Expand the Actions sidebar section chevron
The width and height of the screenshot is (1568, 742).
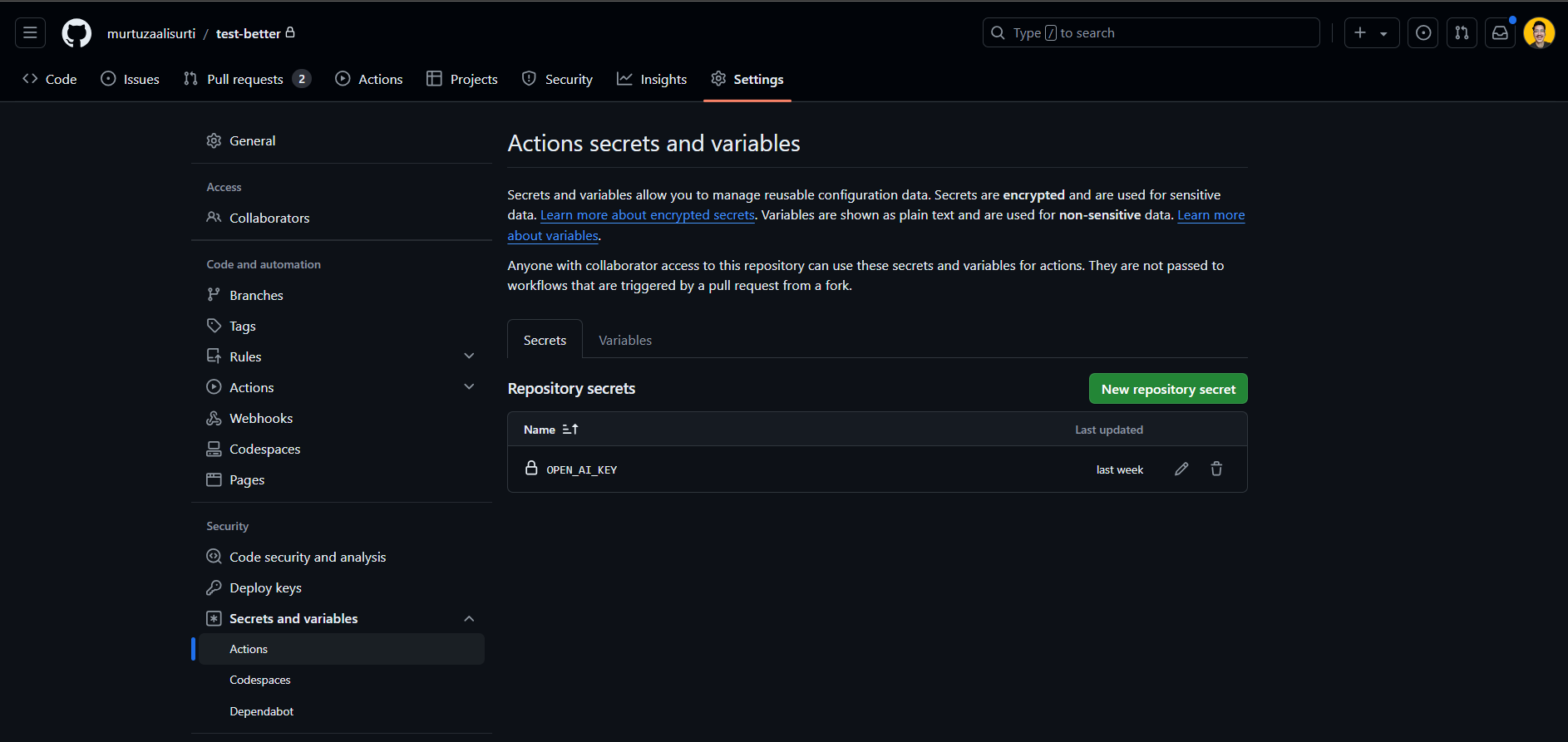(x=469, y=387)
